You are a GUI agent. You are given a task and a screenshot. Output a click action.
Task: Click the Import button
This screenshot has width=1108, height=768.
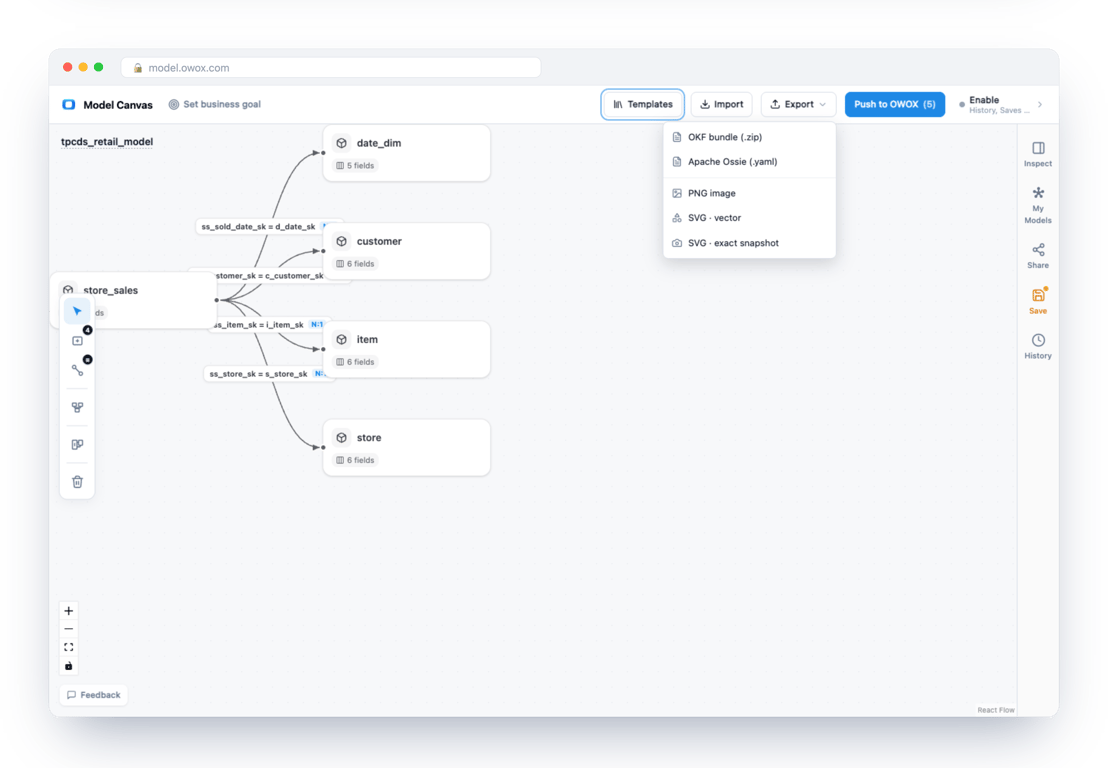point(721,104)
